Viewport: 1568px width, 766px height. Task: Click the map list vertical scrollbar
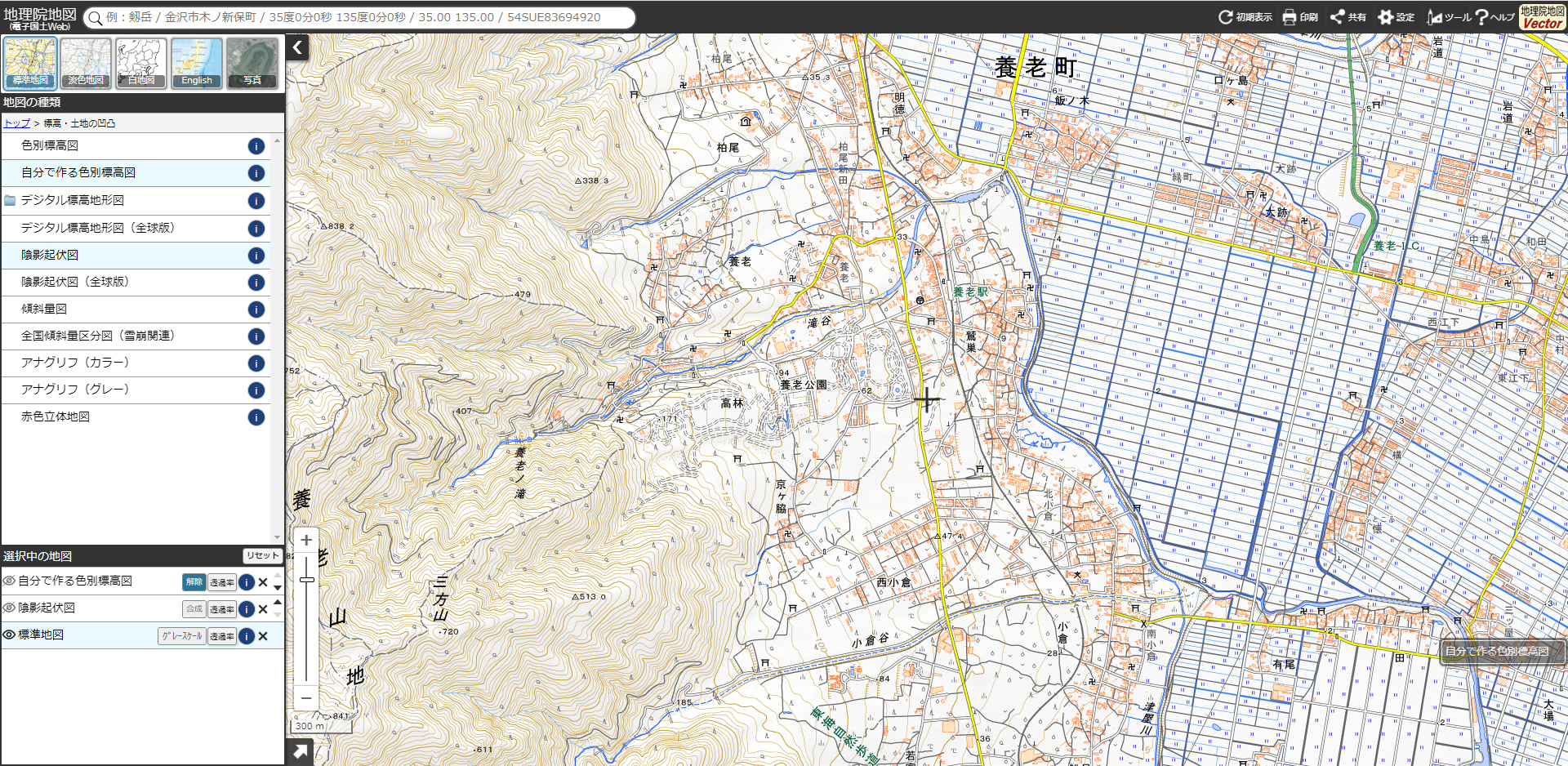278,338
